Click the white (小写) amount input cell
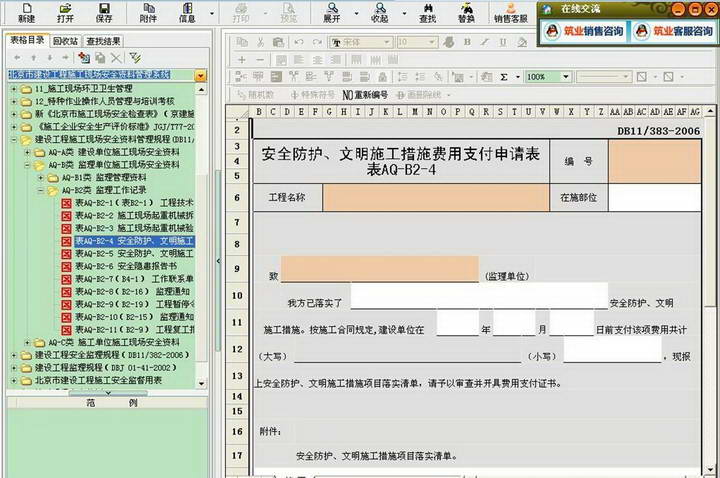Image resolution: width=720 pixels, height=478 pixels. point(612,349)
